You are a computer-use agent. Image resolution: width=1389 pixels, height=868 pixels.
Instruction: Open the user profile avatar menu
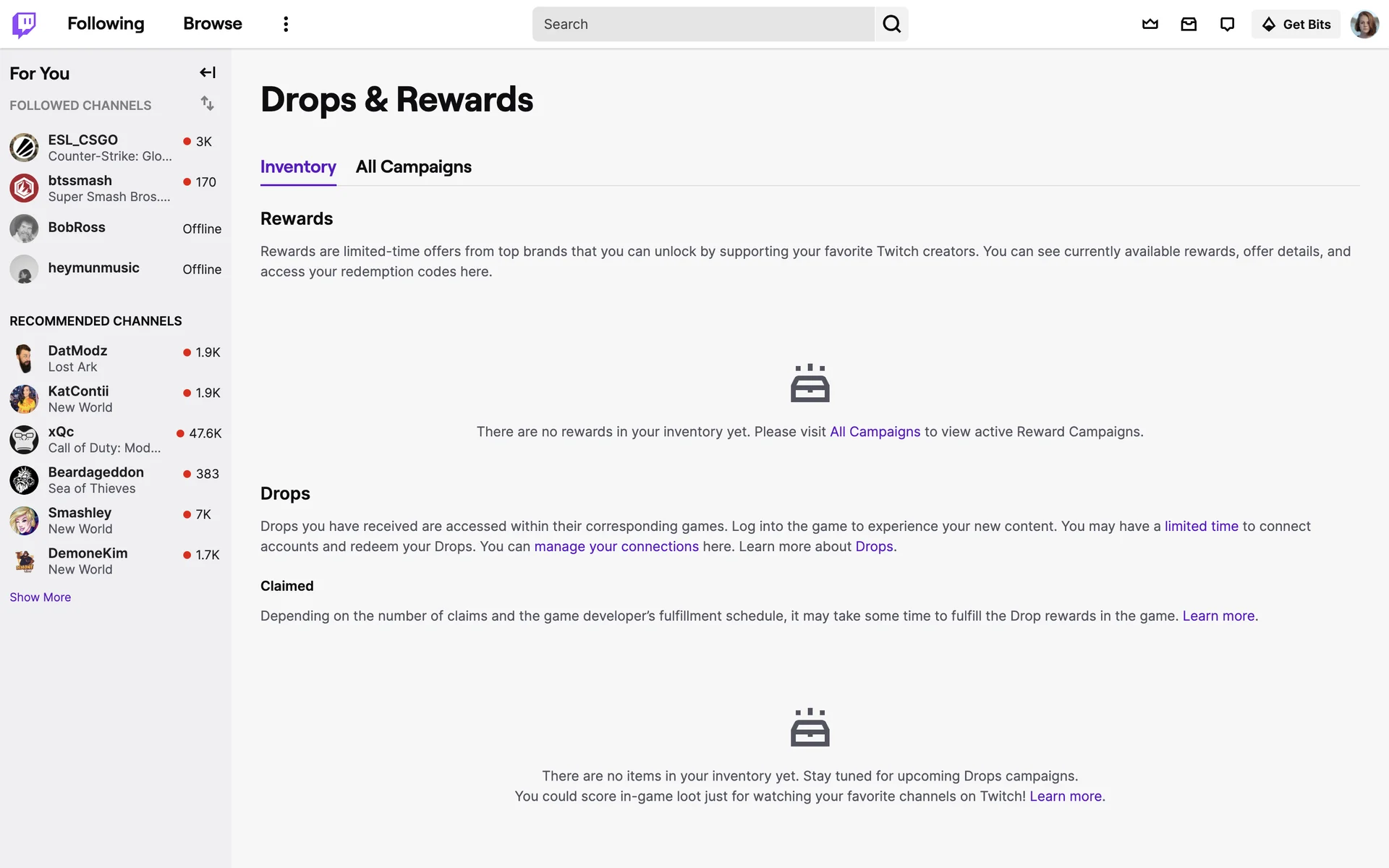click(1364, 25)
